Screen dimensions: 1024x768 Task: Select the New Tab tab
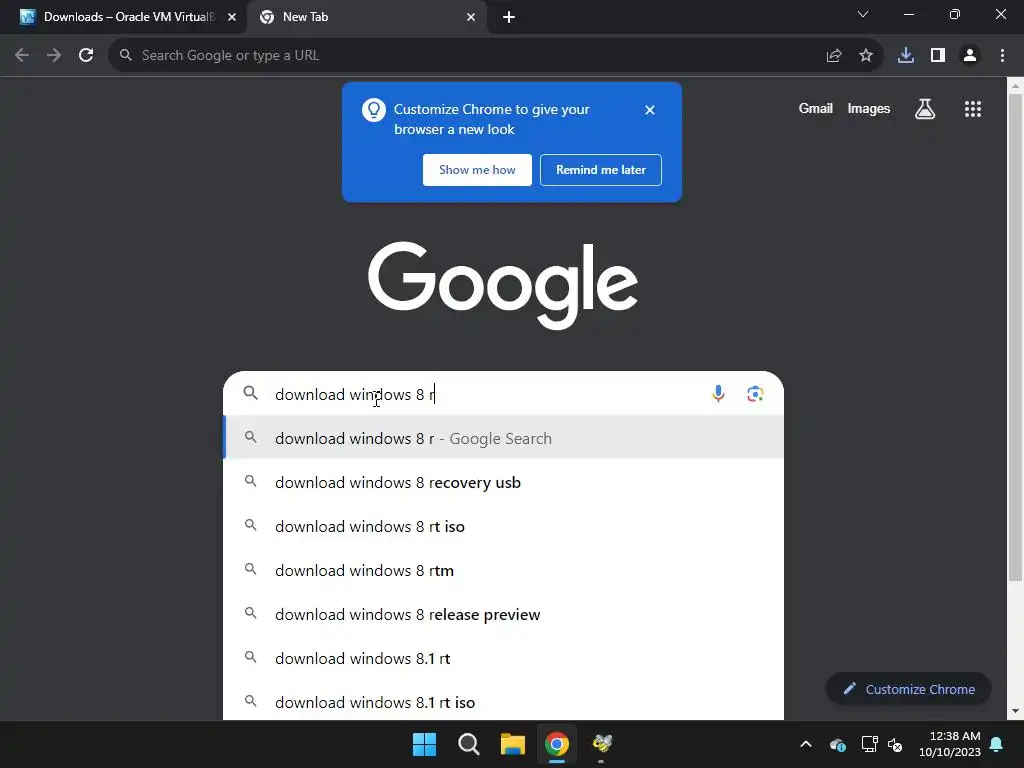366,17
